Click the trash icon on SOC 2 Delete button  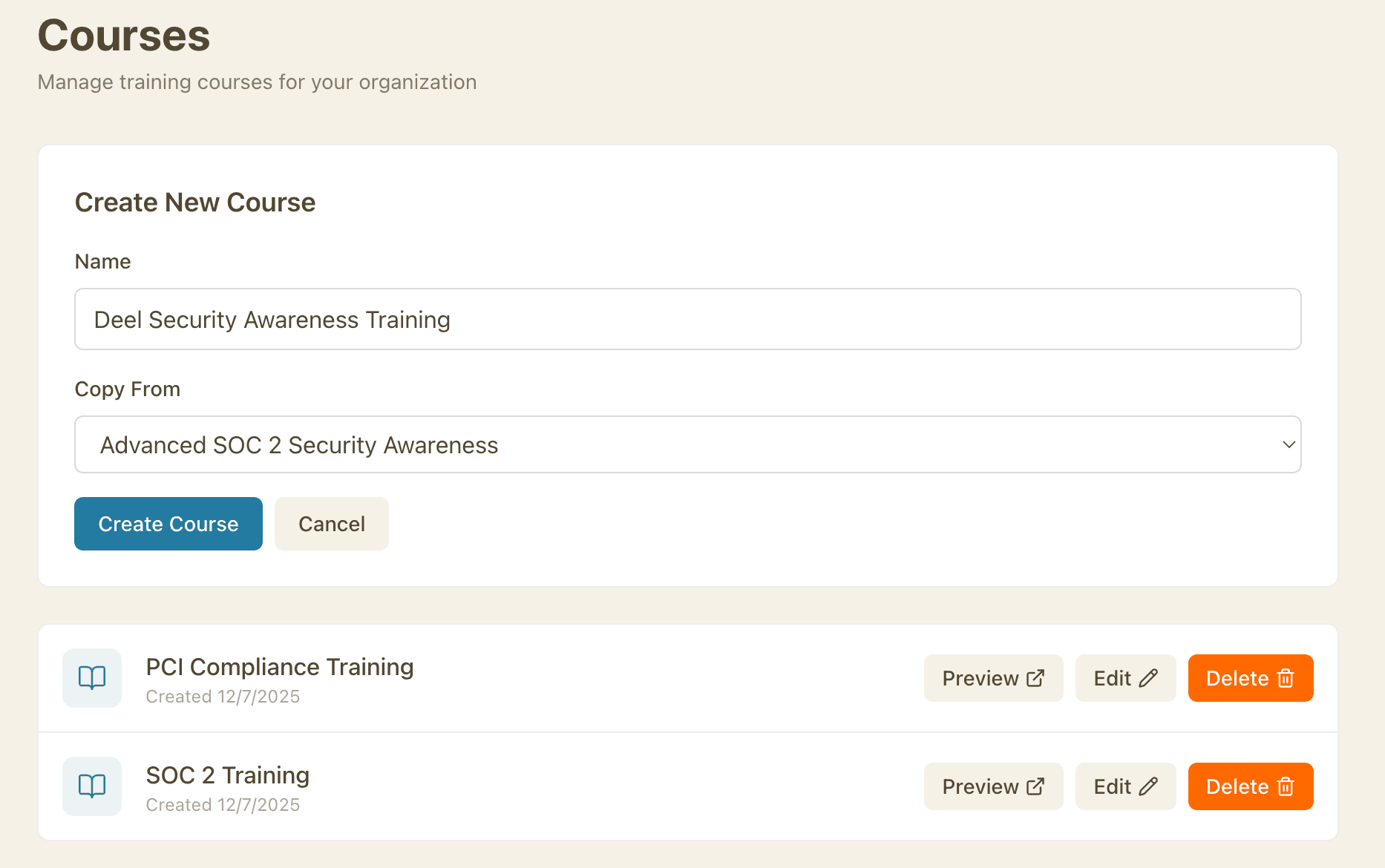[1284, 785]
